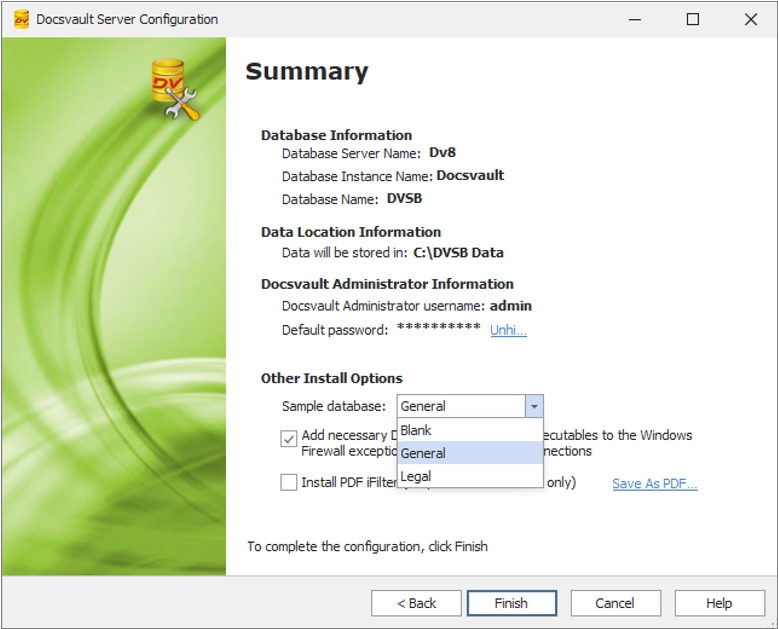Click the 'To complete the configuration' instruction text
This screenshot has height=629, width=778.
[x=368, y=546]
